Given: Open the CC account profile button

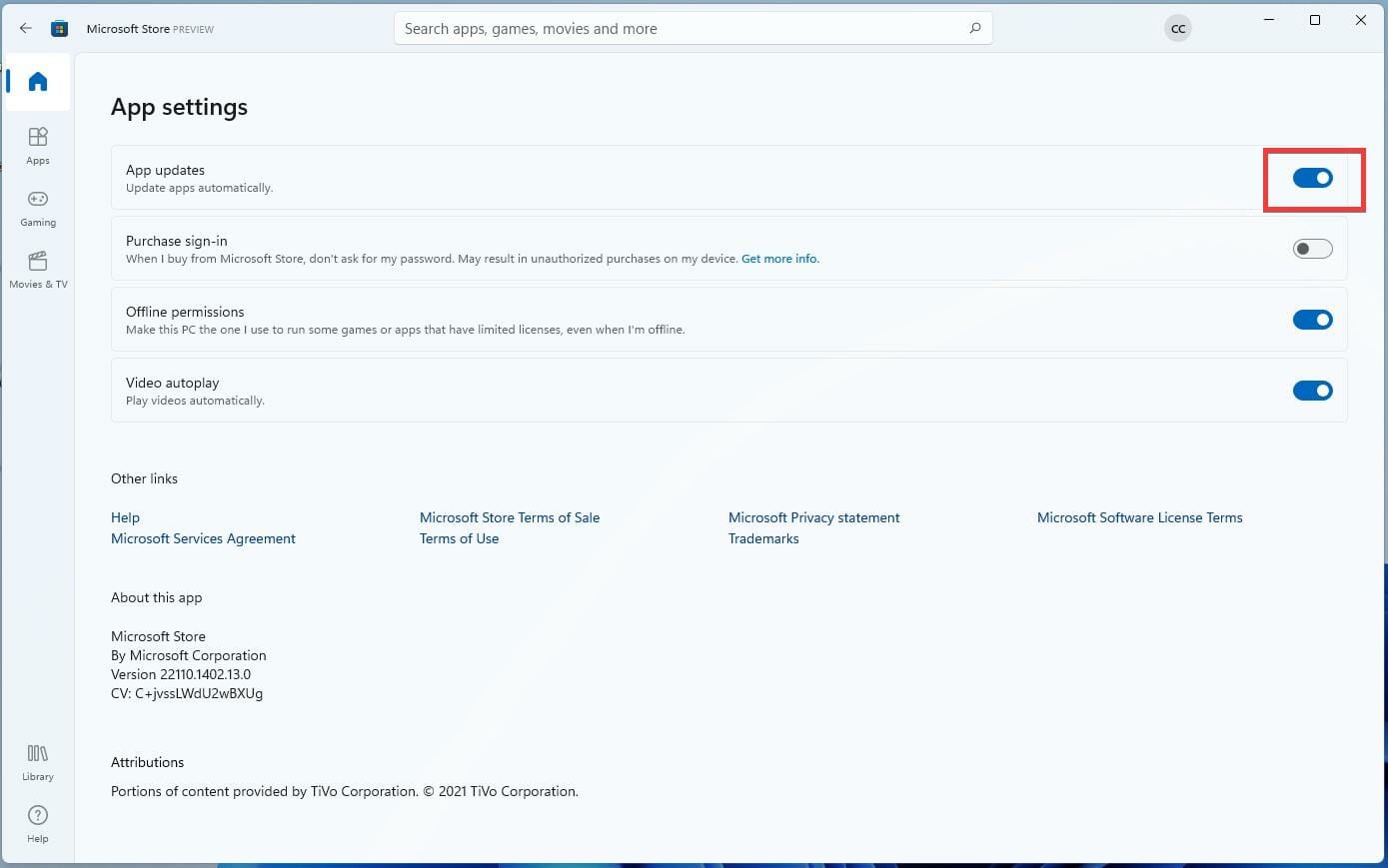Looking at the screenshot, I should [x=1178, y=28].
